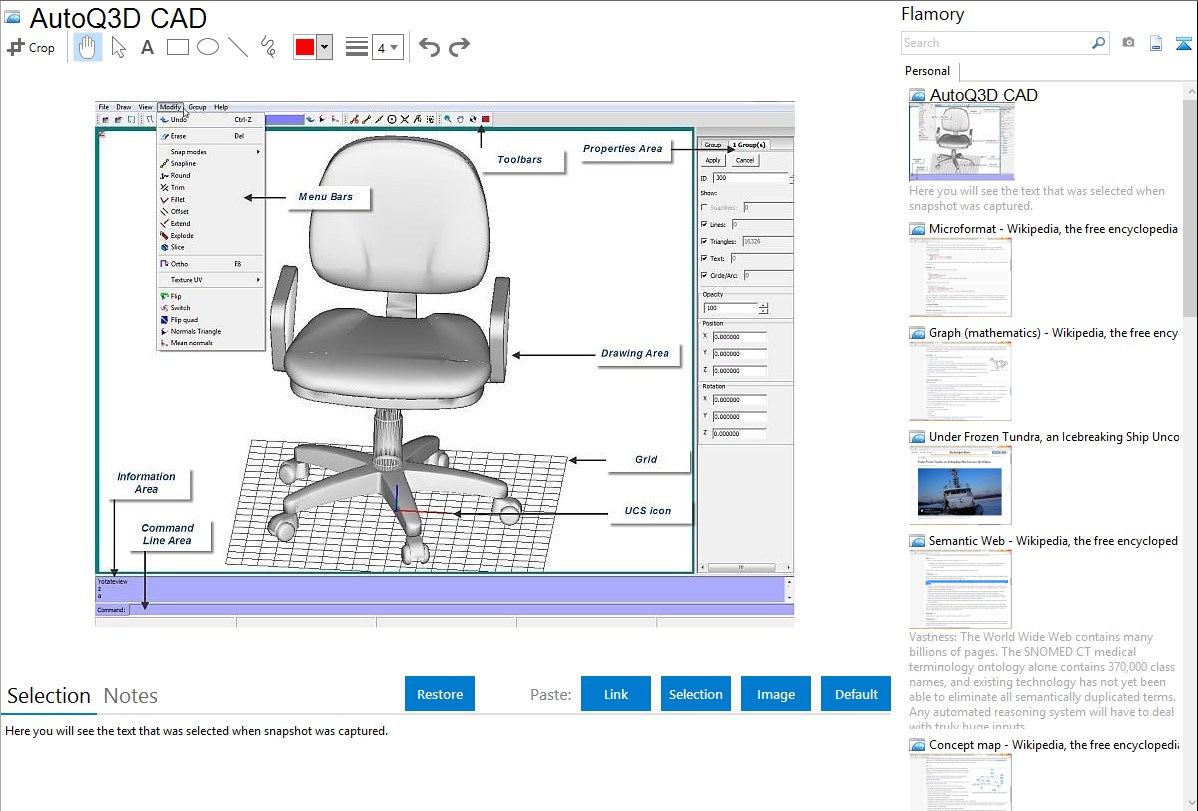The width and height of the screenshot is (1198, 811).
Task: Open the Semantic Web snapshot thumbnail
Action: click(x=960, y=589)
